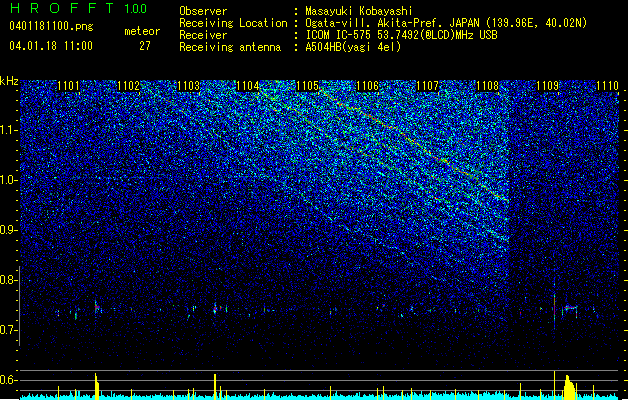Click the Receiving antenna label
Screen dimensions: 629x400
coord(230,47)
